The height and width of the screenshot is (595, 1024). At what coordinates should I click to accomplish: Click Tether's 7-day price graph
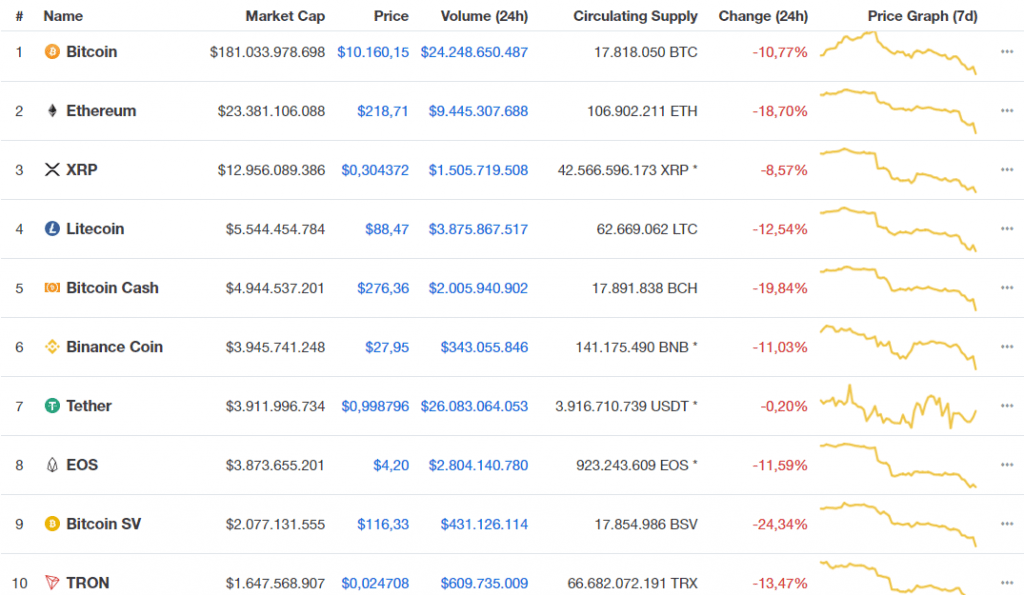point(898,406)
